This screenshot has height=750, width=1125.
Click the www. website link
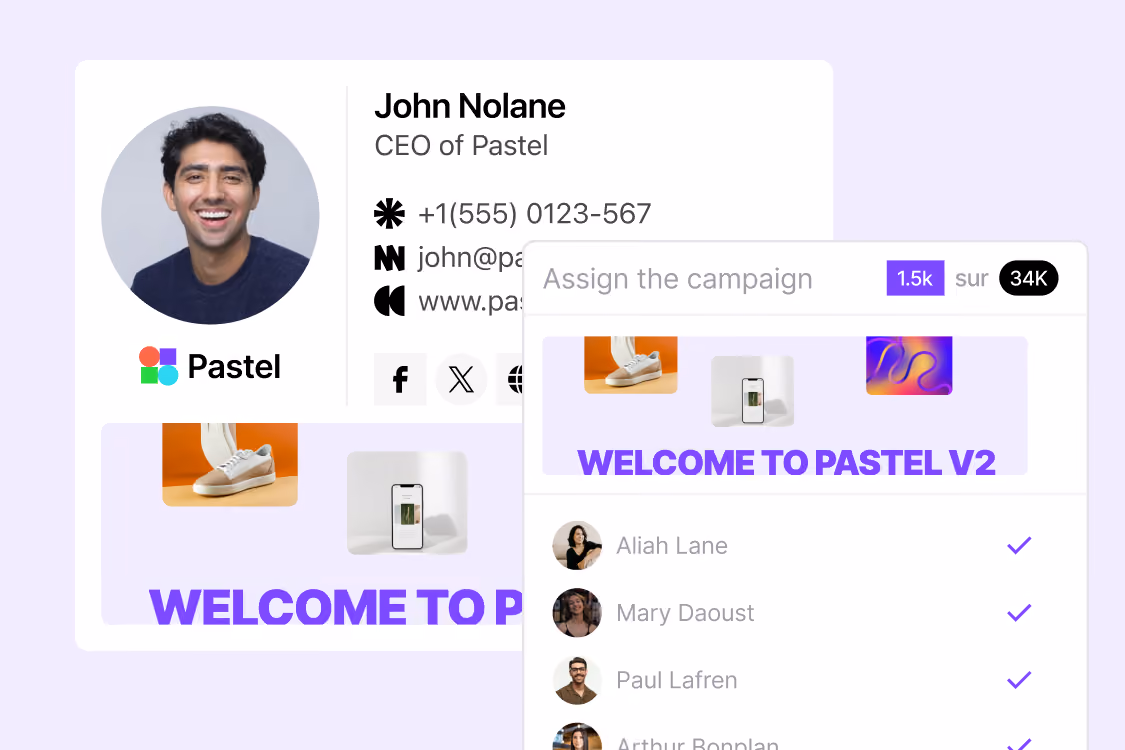click(x=471, y=301)
